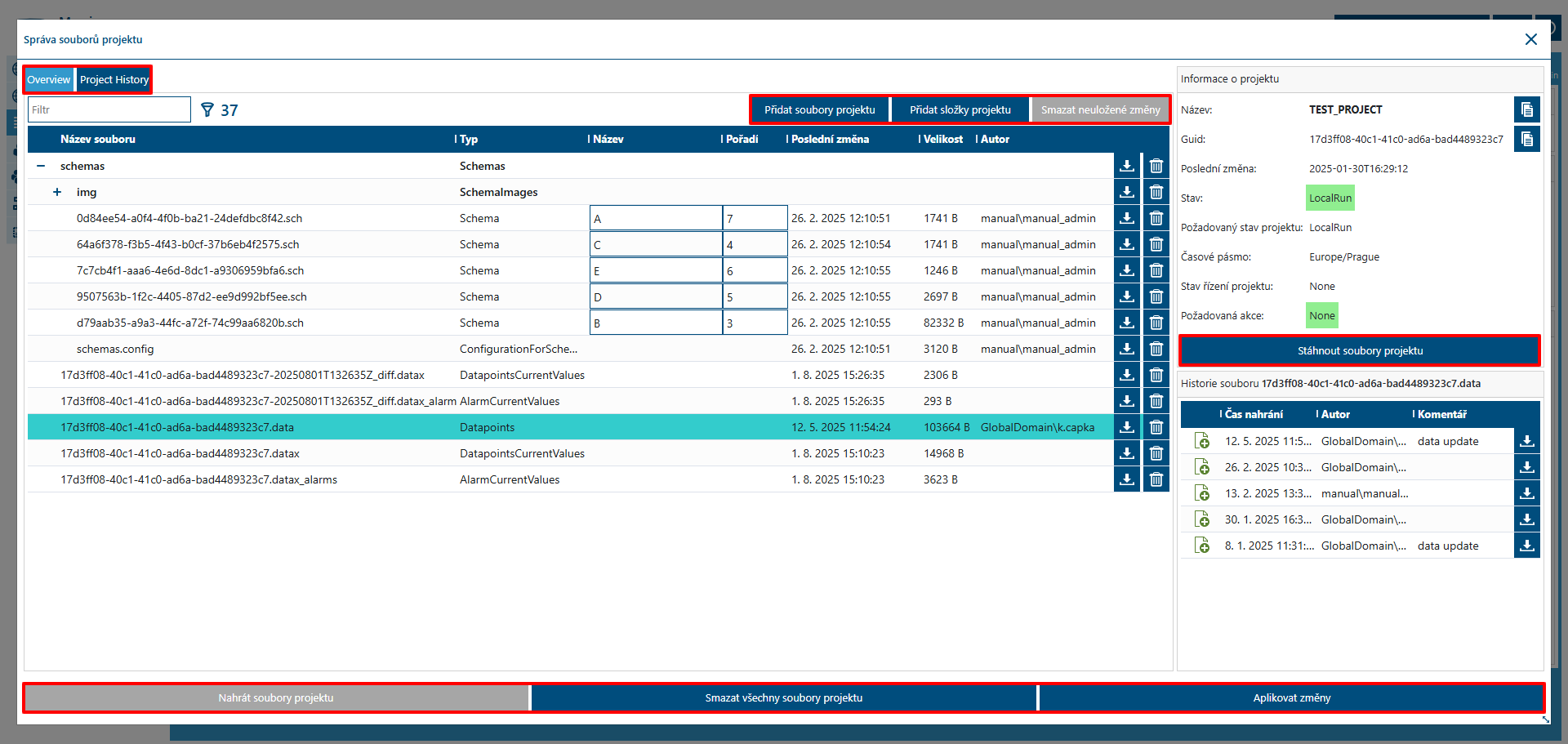This screenshot has height=744, width=1568.
Task: Collapse the schemas tree node
Action: [41, 166]
